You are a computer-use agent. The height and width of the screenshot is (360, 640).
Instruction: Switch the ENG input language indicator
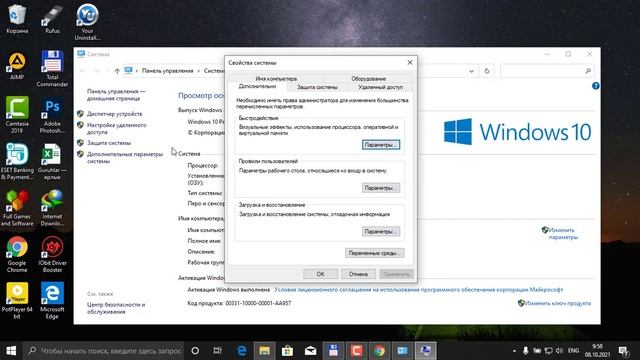(573, 351)
